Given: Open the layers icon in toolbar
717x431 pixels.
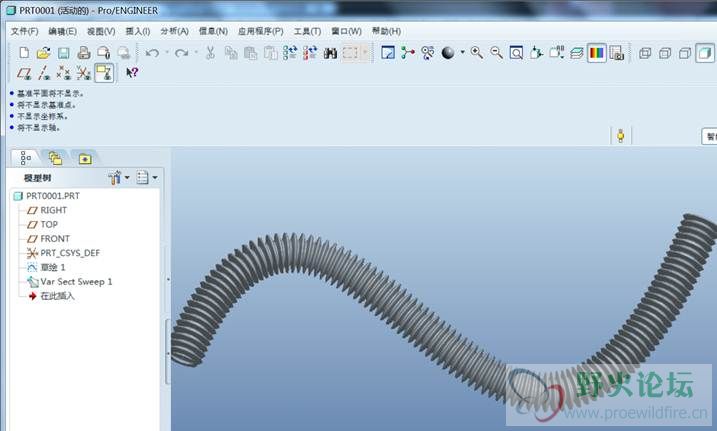Looking at the screenshot, I should (577, 53).
